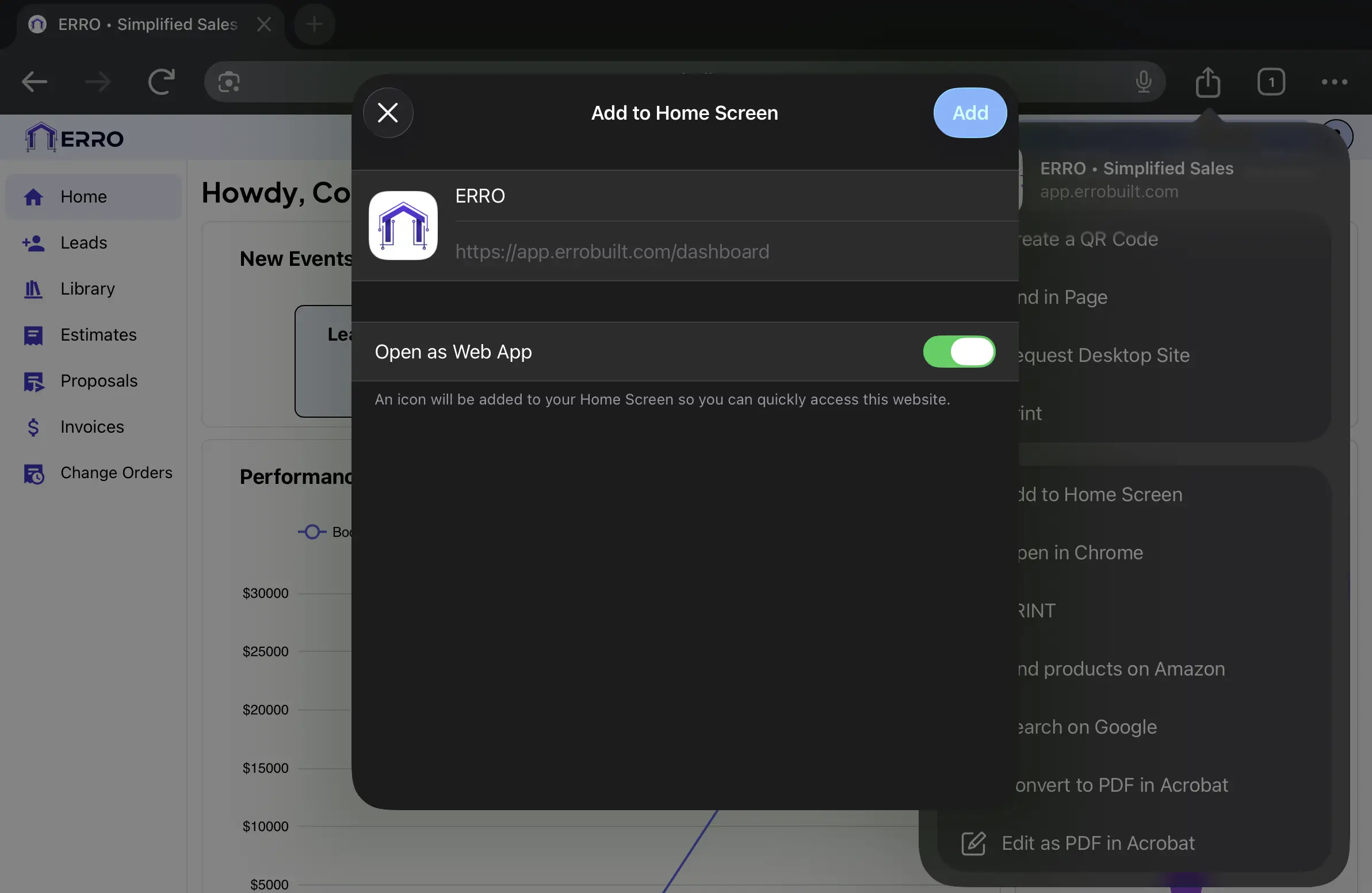Screen dimensions: 1372x893
Task: Activate voice search microphone
Action: click(x=1143, y=82)
